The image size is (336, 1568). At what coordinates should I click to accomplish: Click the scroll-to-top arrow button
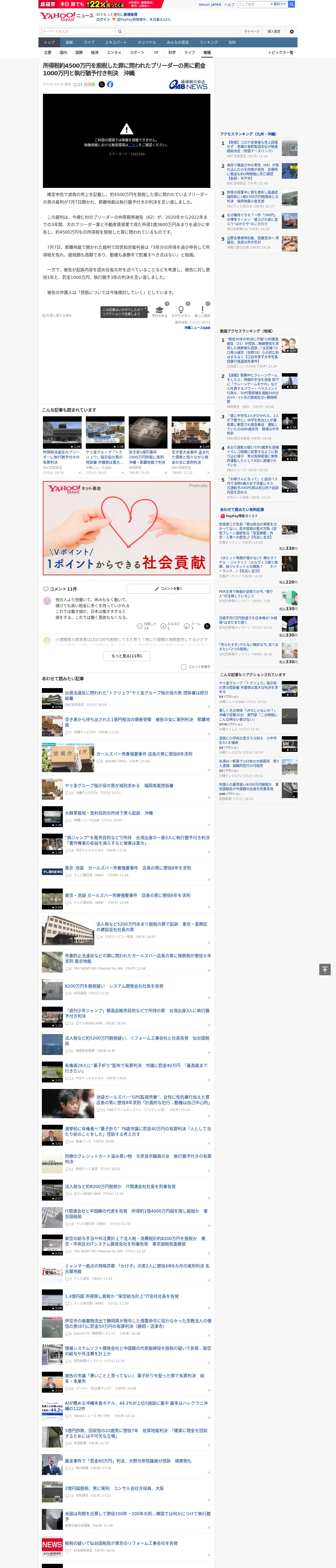(325, 969)
